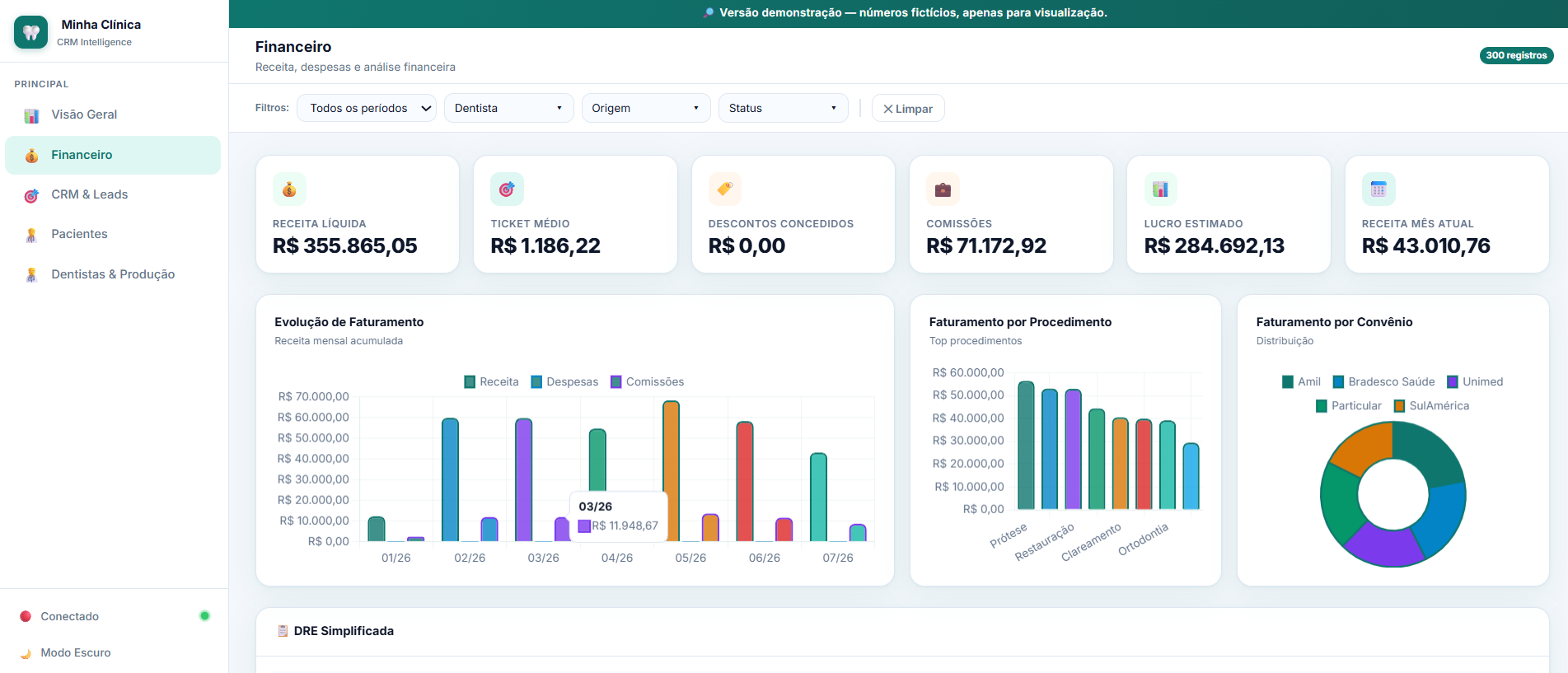Screen dimensions: 1568x673
Task: Toggle Receita series in faturamento legend
Action: (492, 381)
